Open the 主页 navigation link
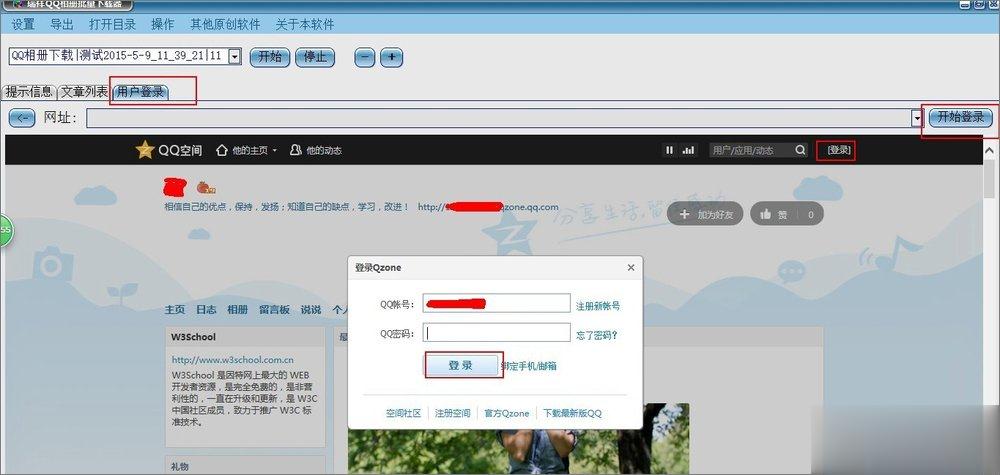This screenshot has width=1000, height=475. click(x=175, y=309)
